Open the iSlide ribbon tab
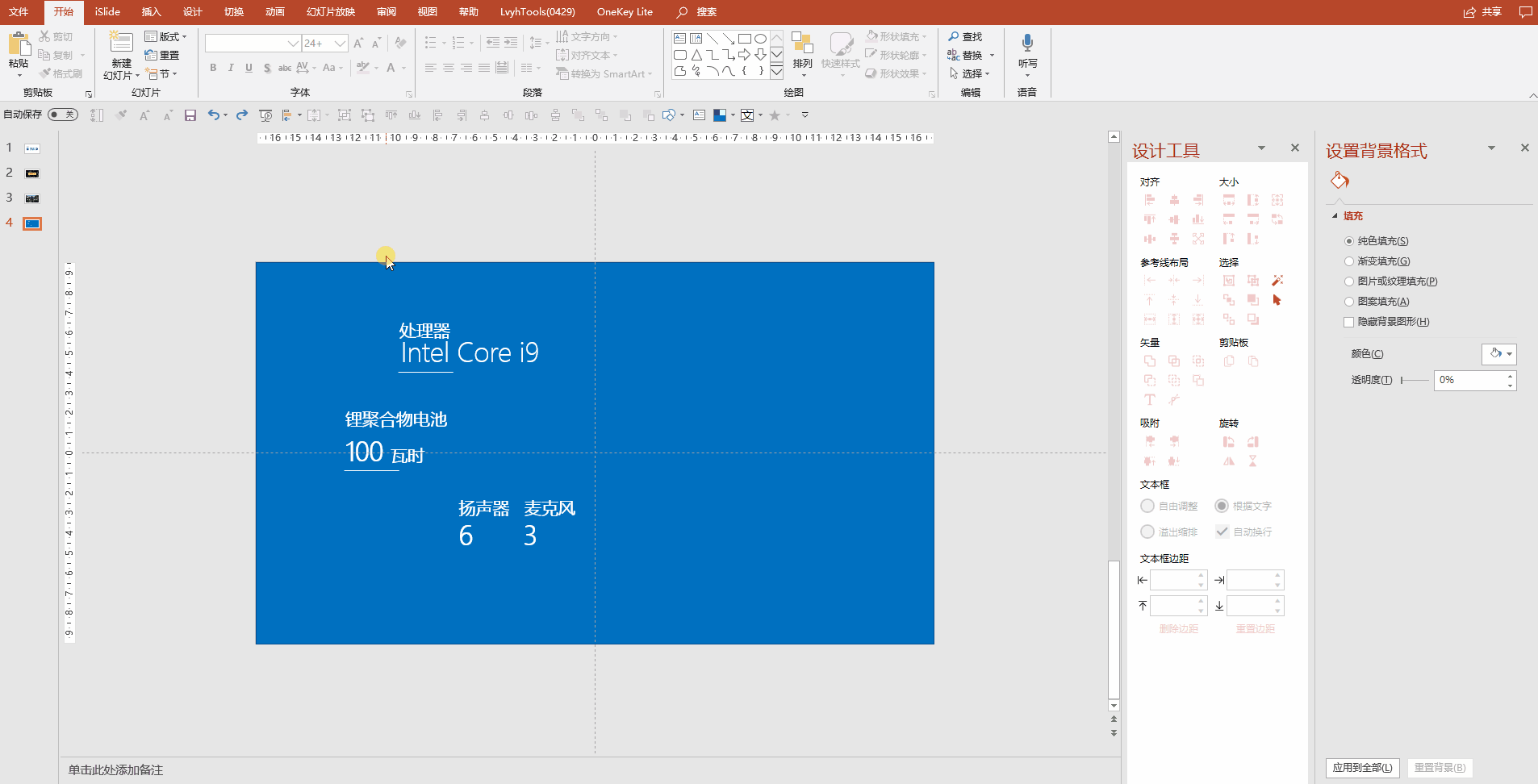The image size is (1538, 784). pos(107,12)
